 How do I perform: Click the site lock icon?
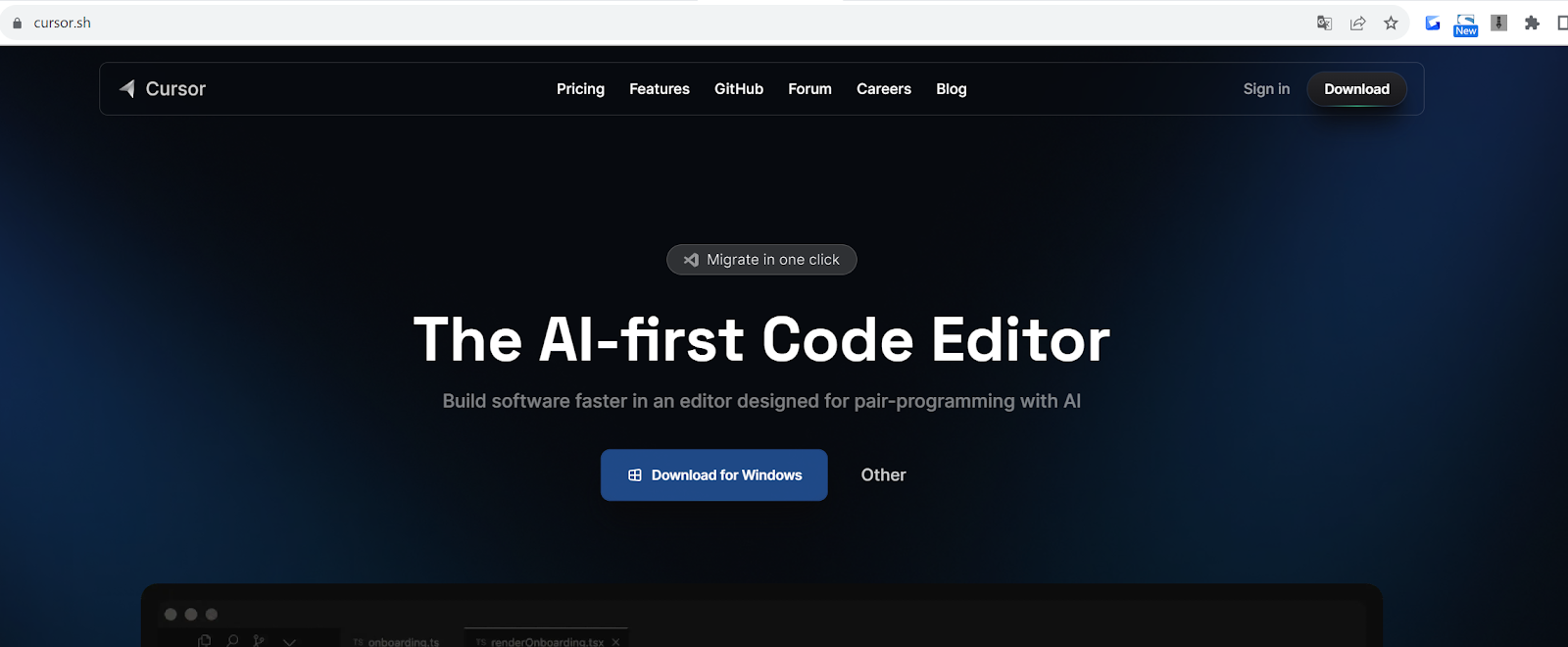tap(17, 23)
